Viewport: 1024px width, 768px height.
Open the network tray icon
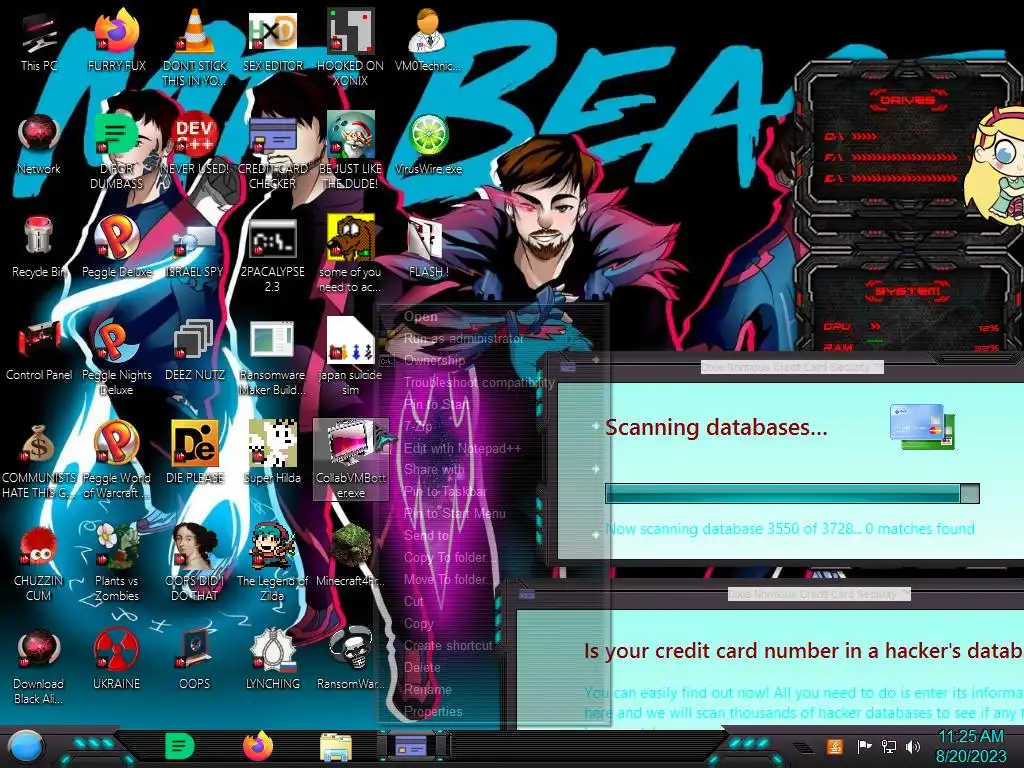(888, 746)
